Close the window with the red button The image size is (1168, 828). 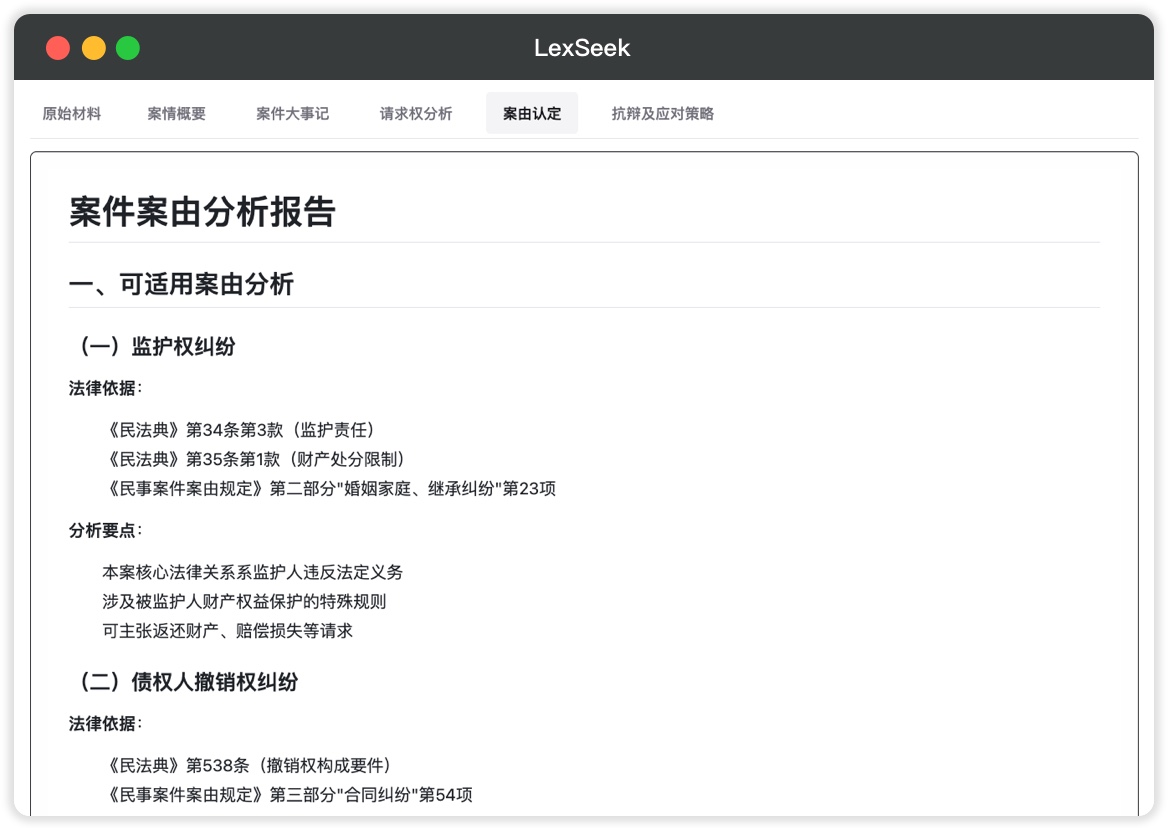(58, 48)
